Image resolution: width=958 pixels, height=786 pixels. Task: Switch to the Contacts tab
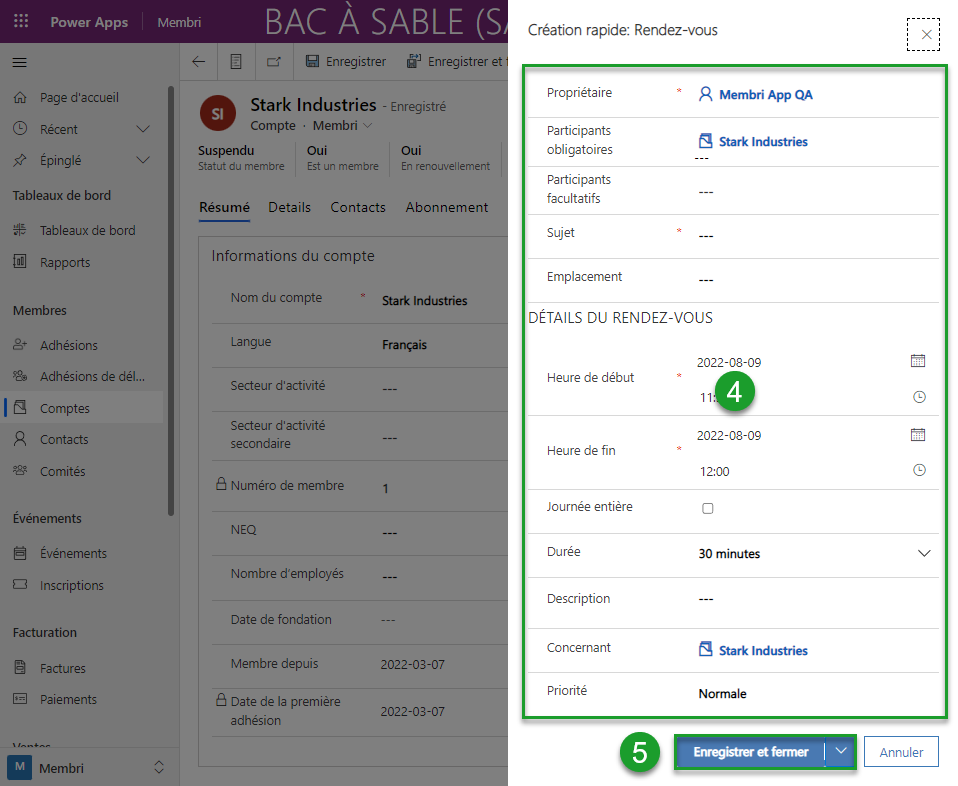358,207
